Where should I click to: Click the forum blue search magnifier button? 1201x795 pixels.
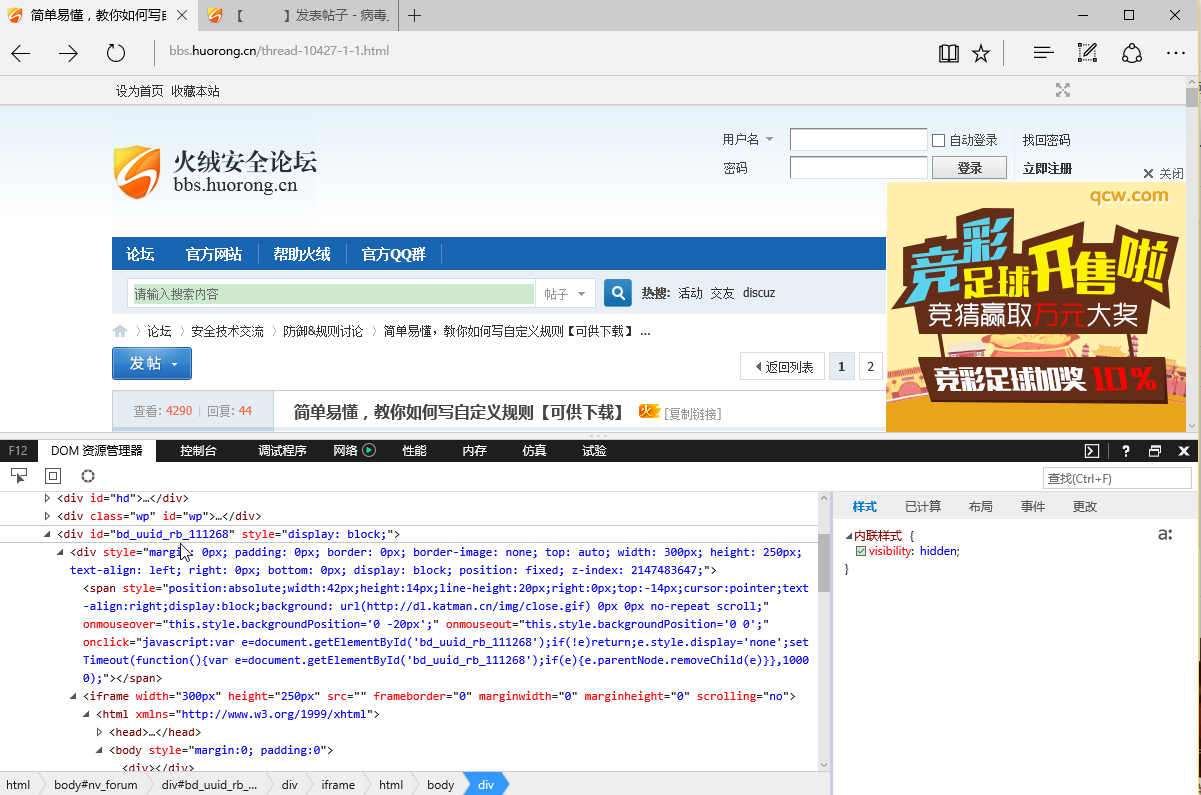(618, 293)
